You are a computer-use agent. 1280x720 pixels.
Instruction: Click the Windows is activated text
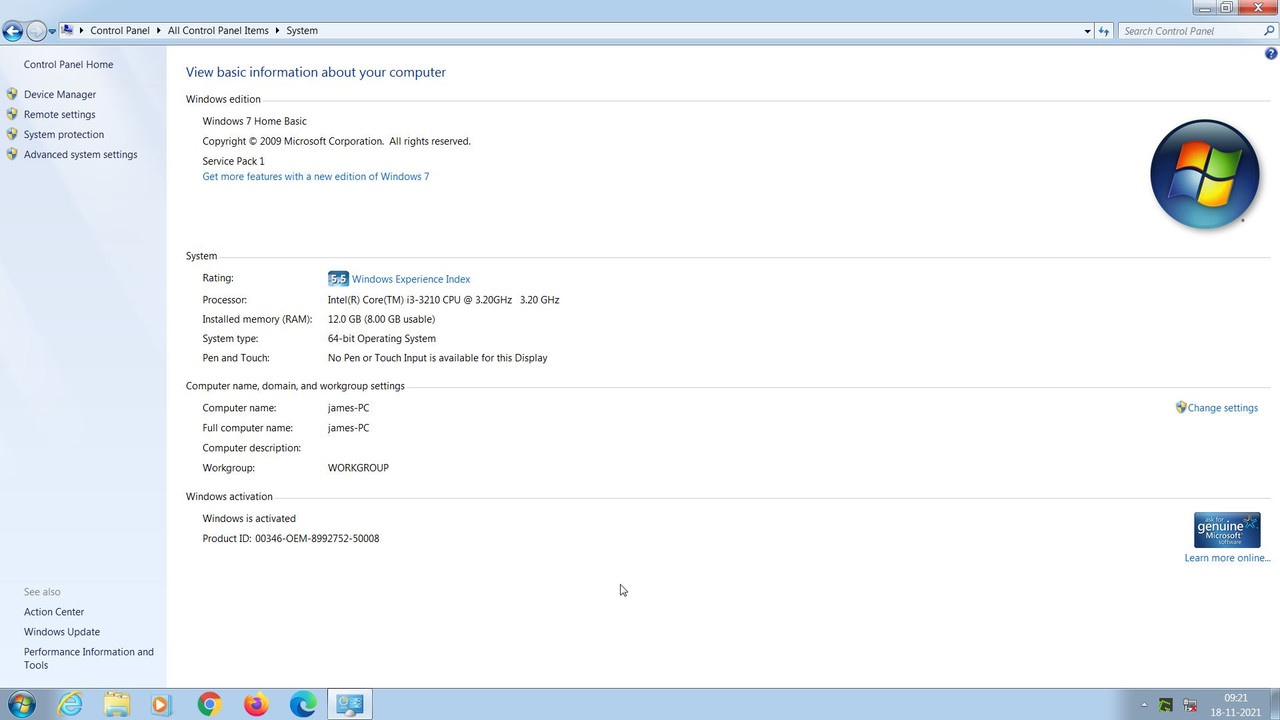click(249, 519)
